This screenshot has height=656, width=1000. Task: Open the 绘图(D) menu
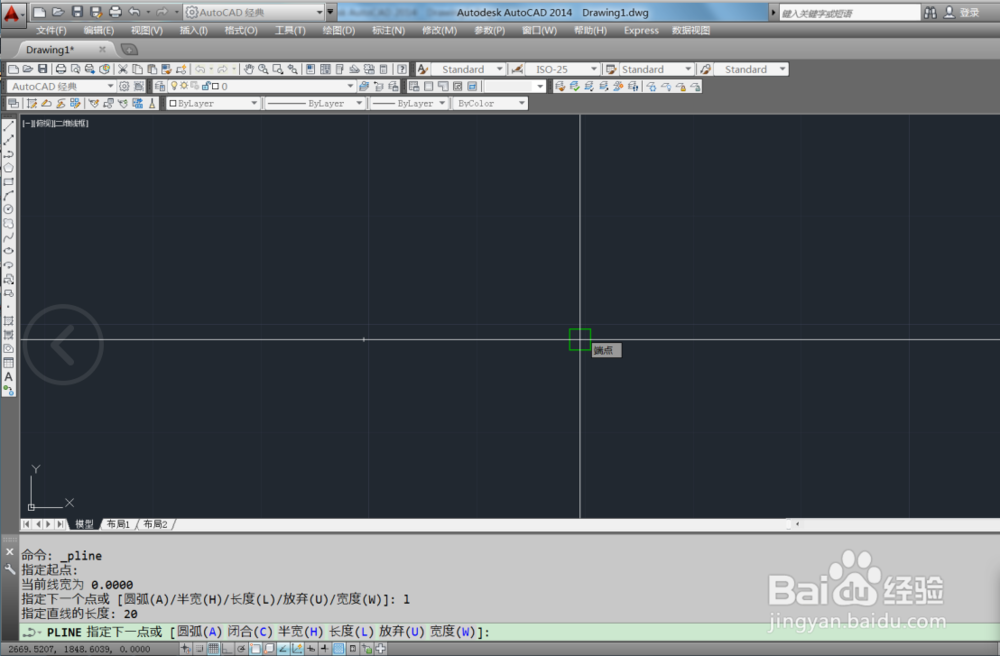click(339, 31)
